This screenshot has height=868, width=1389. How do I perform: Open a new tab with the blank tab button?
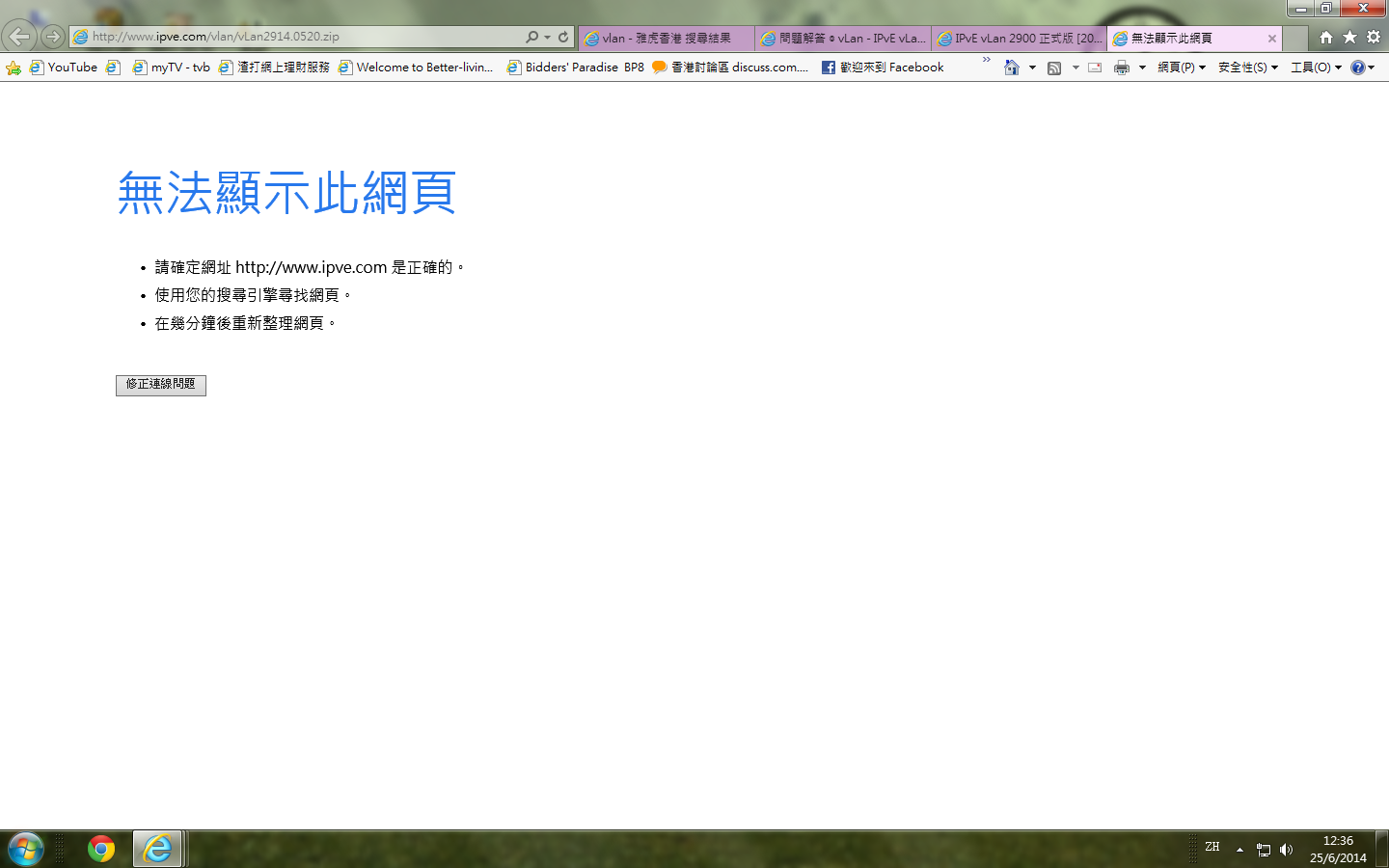(x=1295, y=39)
